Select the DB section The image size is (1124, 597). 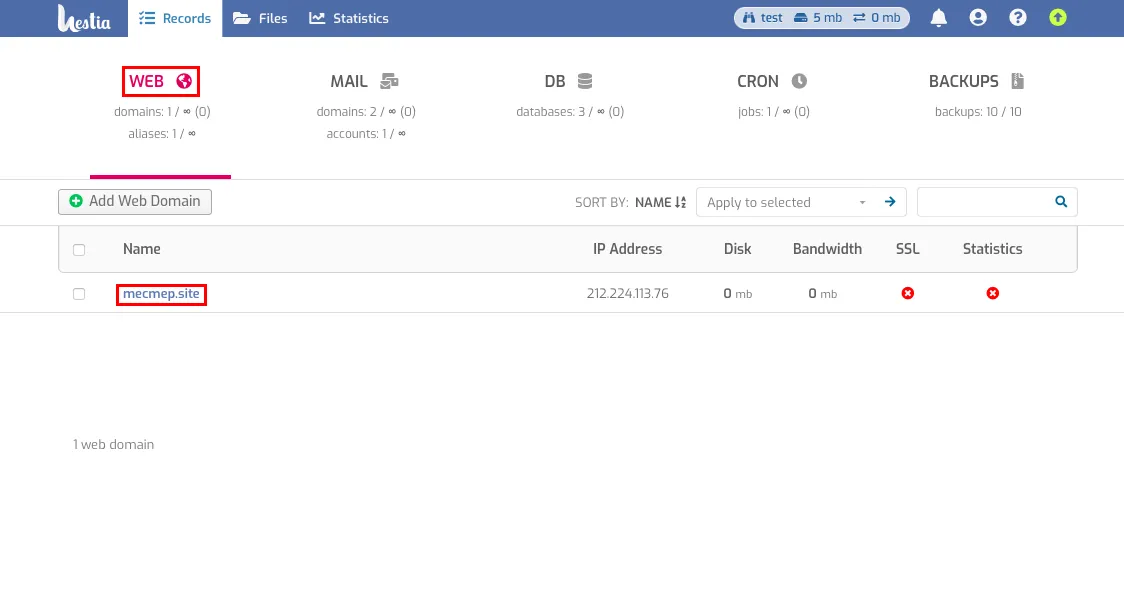(x=569, y=82)
